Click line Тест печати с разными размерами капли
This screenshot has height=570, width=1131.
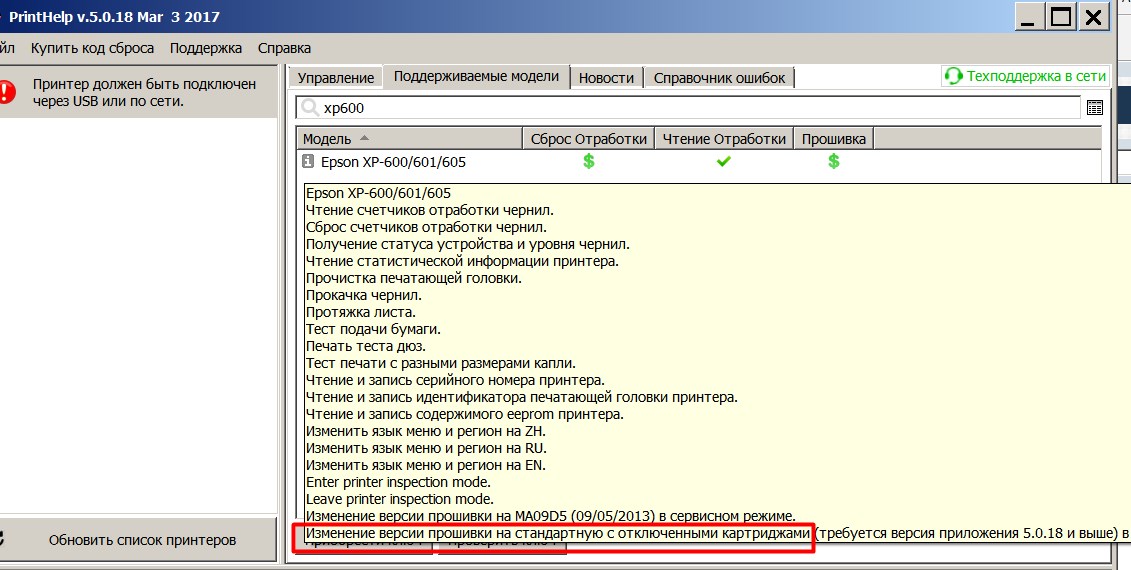click(441, 363)
